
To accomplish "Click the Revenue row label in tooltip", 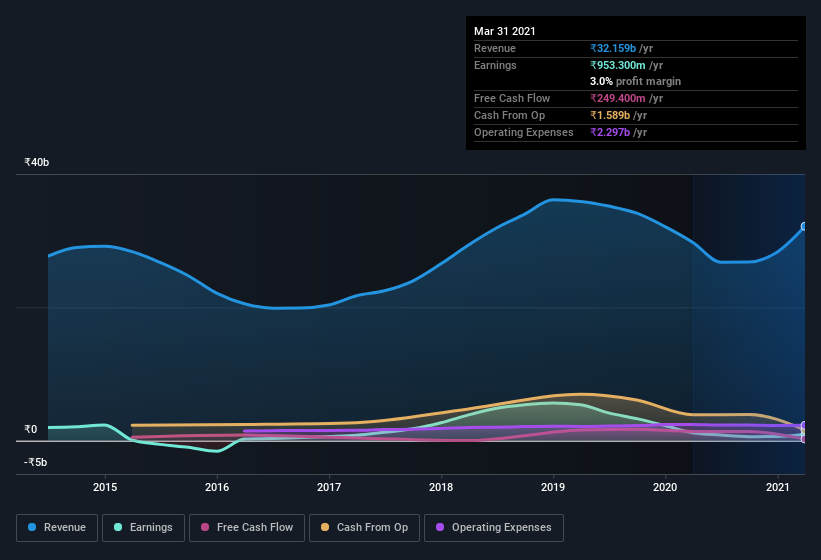I will (x=495, y=48).
